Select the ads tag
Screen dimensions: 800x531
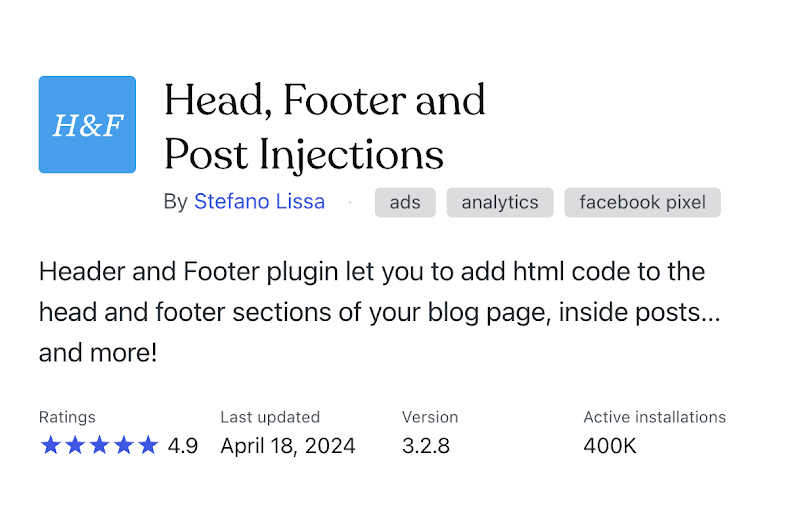405,203
